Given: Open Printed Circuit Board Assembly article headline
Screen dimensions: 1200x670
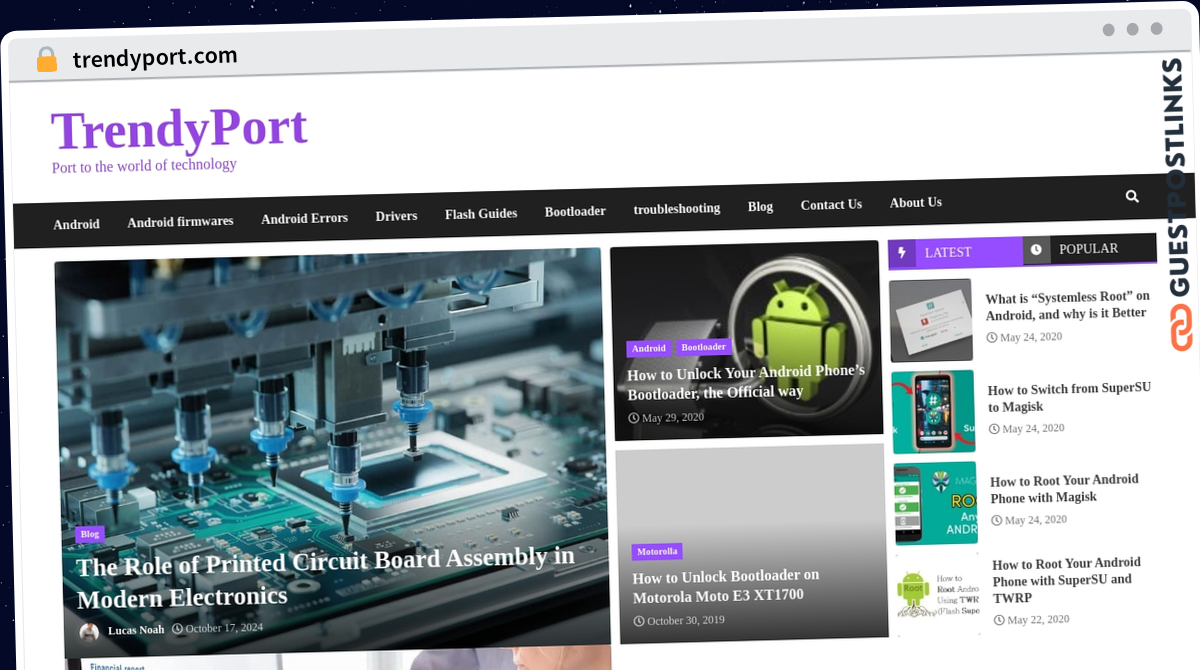Looking at the screenshot, I should tap(326, 578).
